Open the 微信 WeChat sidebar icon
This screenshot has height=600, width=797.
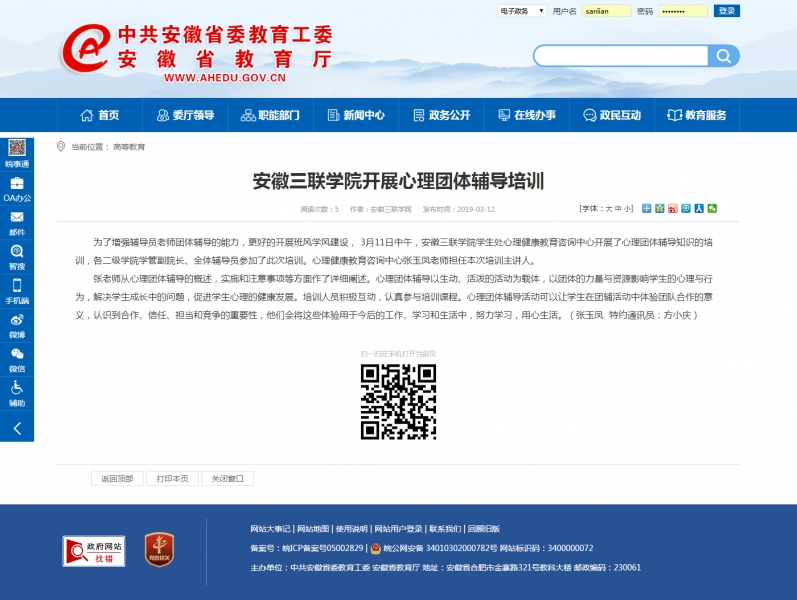pyautogui.click(x=17, y=359)
